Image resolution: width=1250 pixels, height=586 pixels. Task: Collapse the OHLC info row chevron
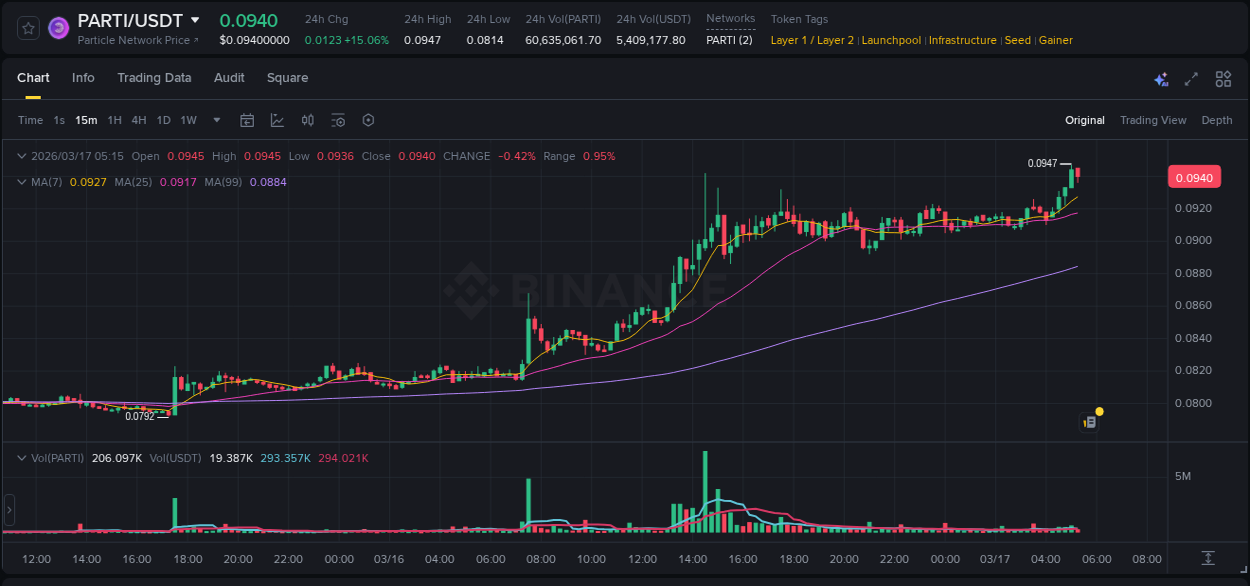point(22,156)
